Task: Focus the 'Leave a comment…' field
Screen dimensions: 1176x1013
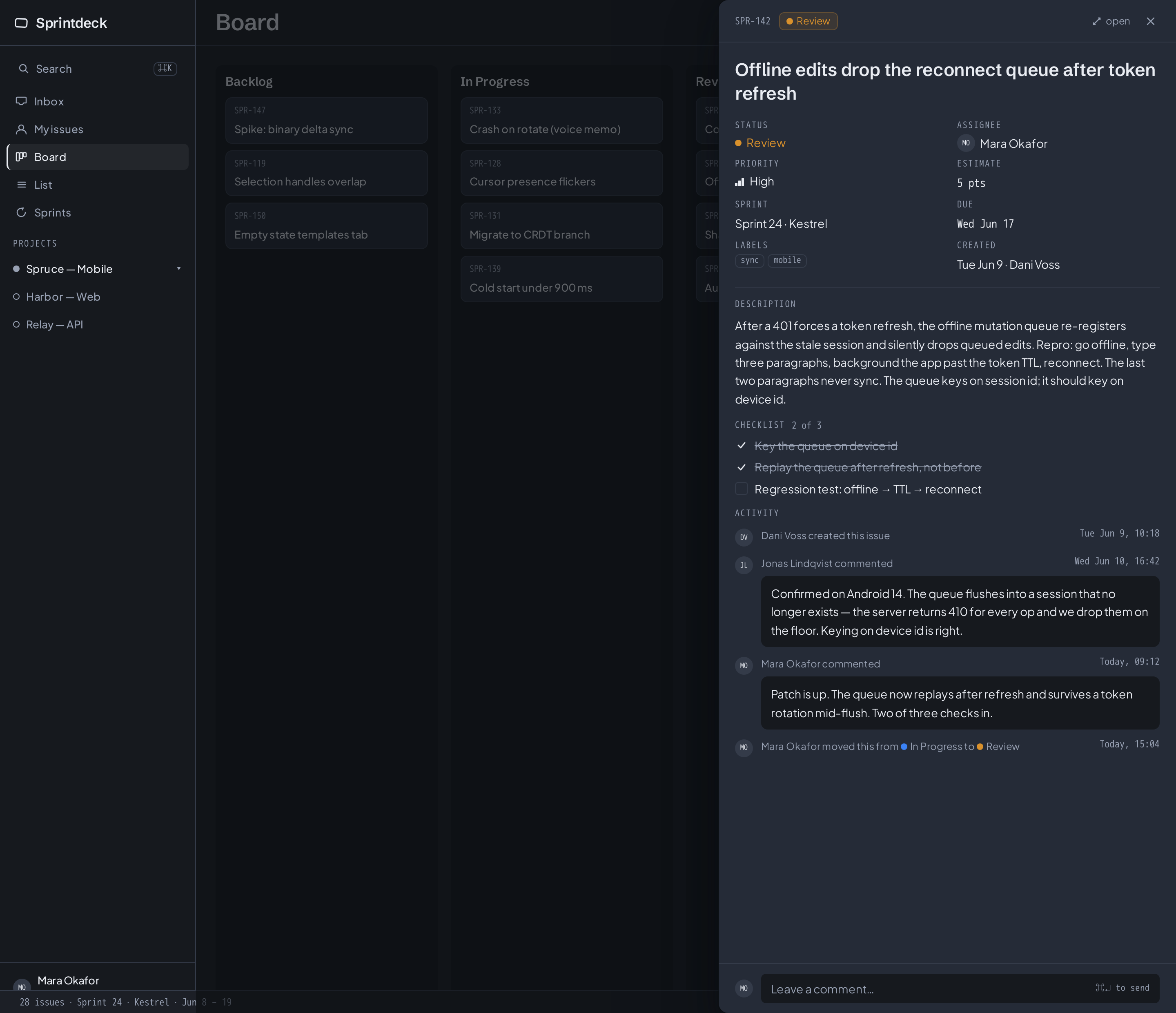Action: (x=960, y=988)
